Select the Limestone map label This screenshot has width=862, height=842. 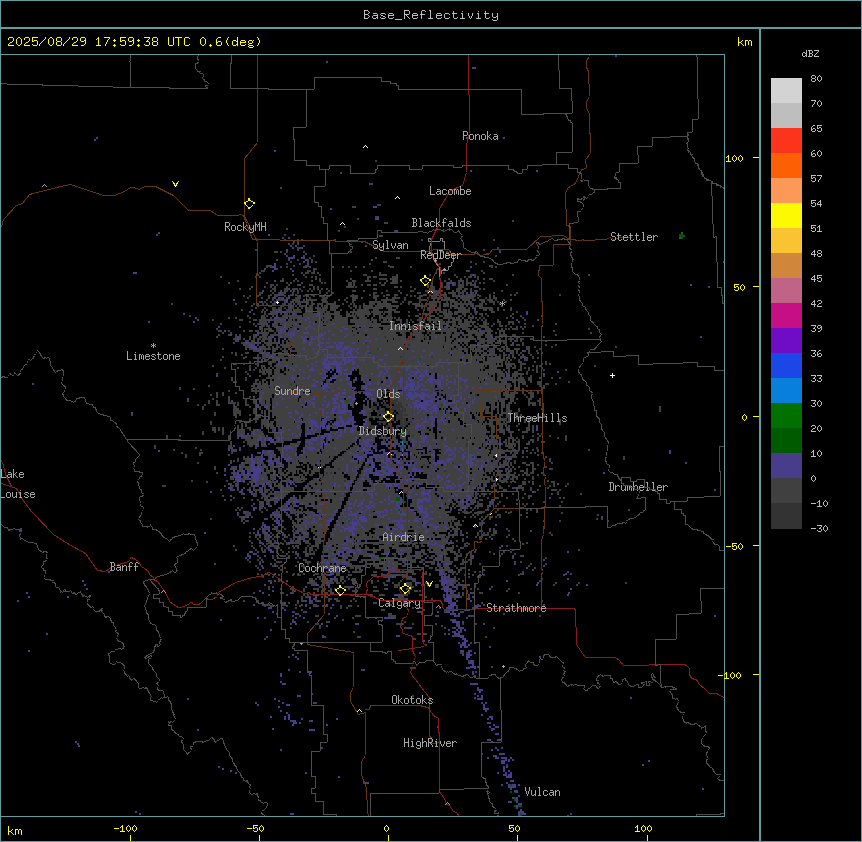pyautogui.click(x=153, y=356)
